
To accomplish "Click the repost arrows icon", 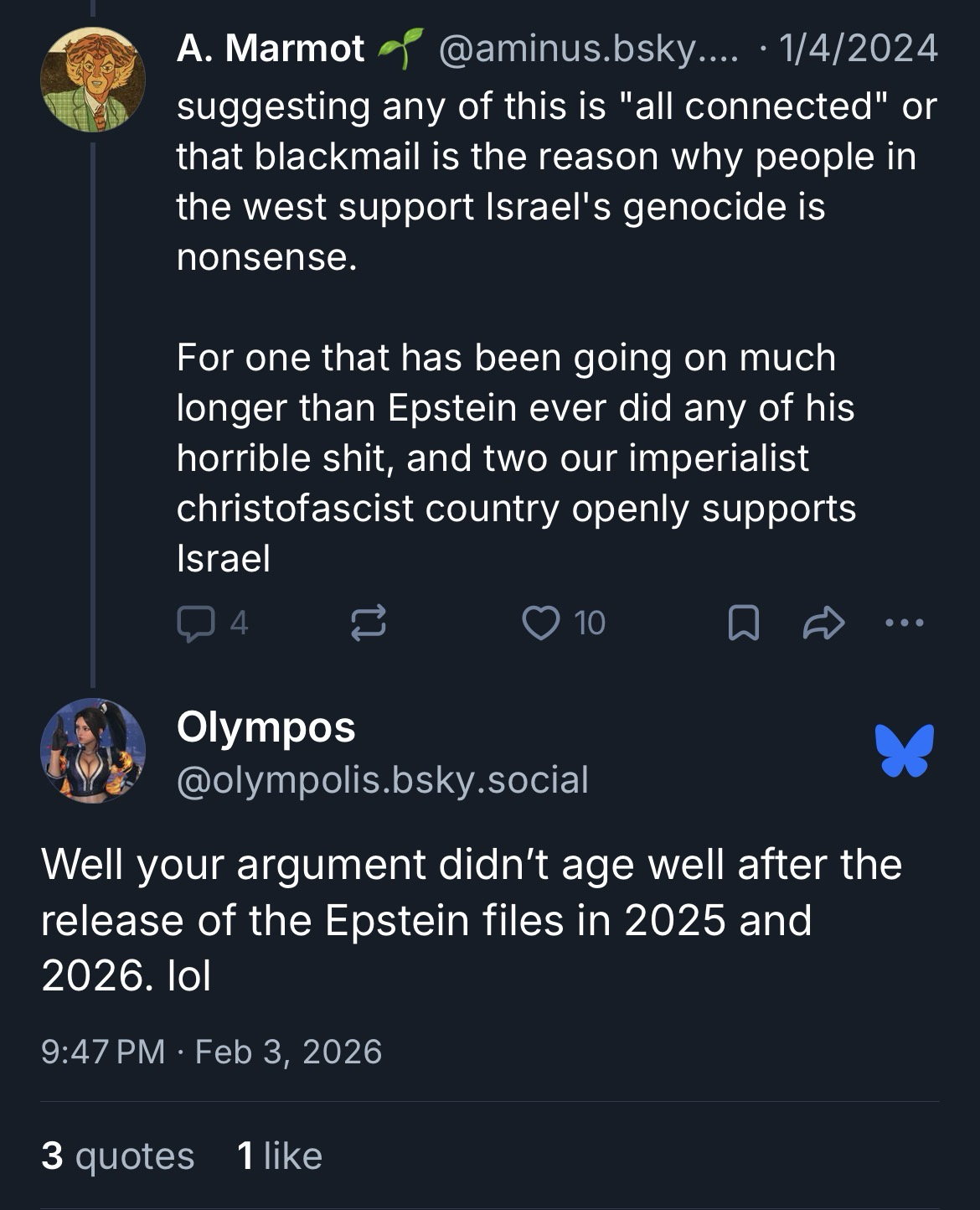I will (368, 623).
